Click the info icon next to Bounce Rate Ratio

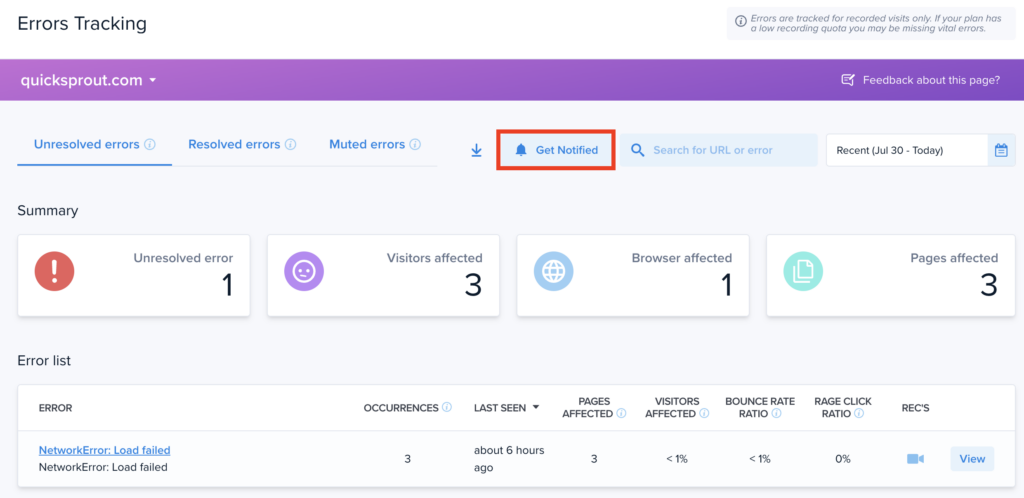click(776, 413)
